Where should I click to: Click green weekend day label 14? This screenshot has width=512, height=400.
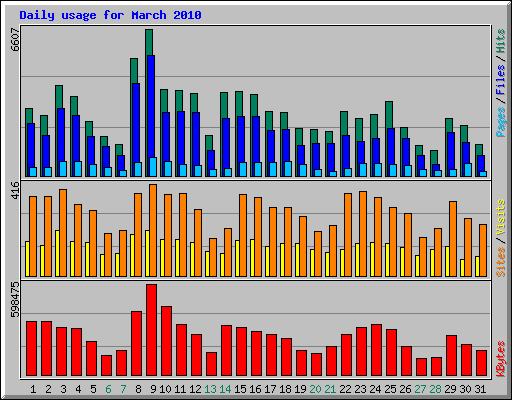tap(225, 389)
